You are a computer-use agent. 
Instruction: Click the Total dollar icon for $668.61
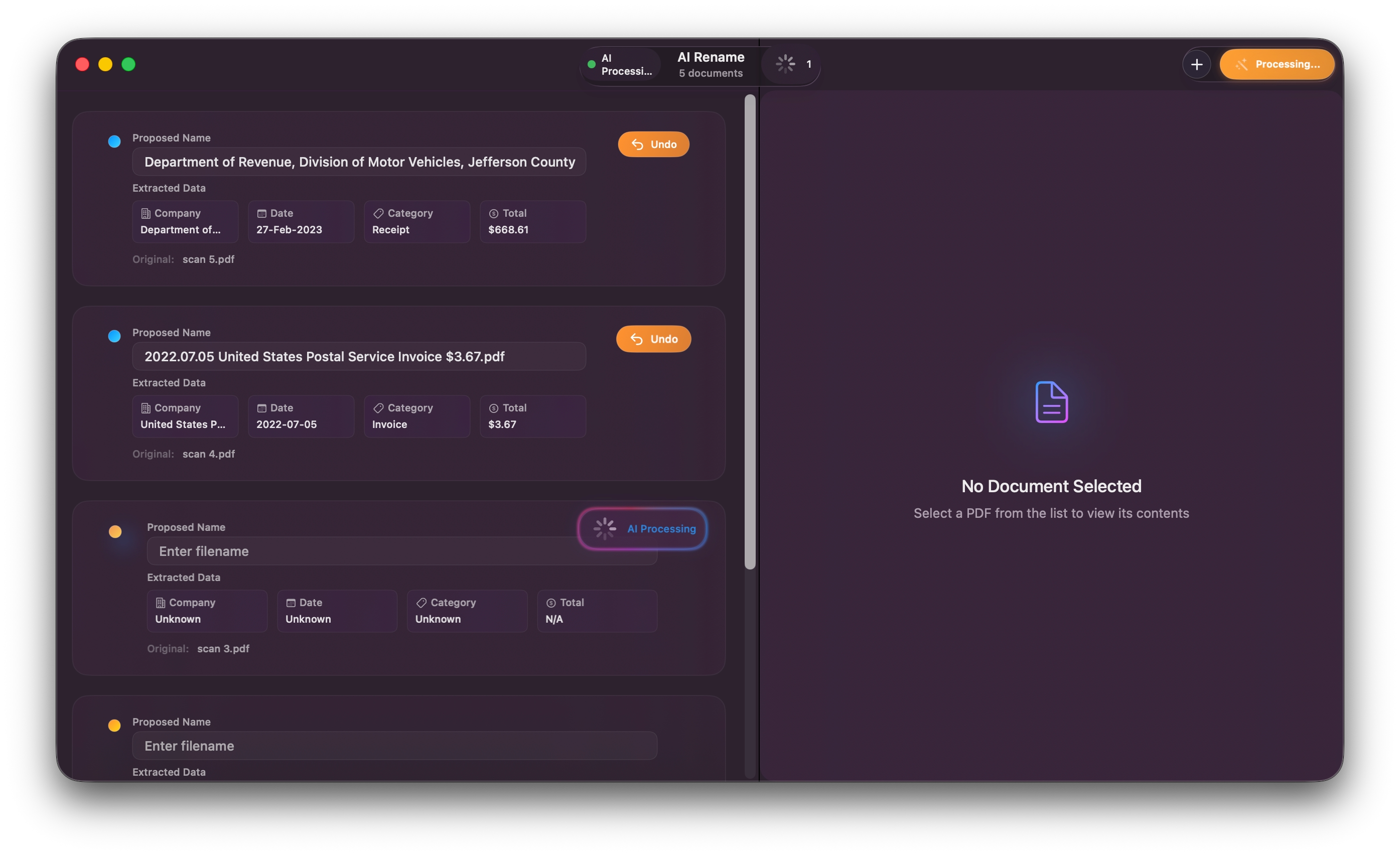tap(494, 214)
